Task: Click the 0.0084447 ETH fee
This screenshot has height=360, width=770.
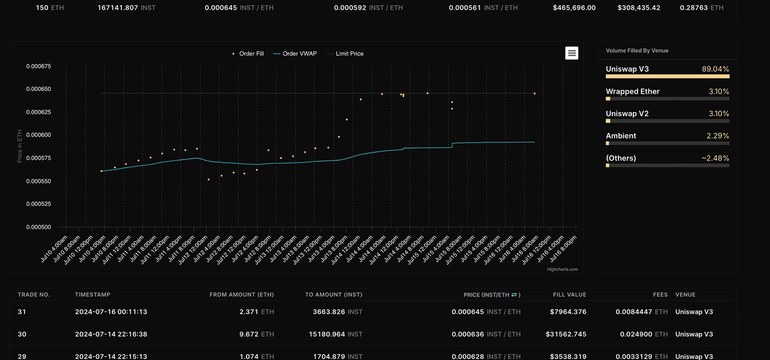Action: pos(642,311)
